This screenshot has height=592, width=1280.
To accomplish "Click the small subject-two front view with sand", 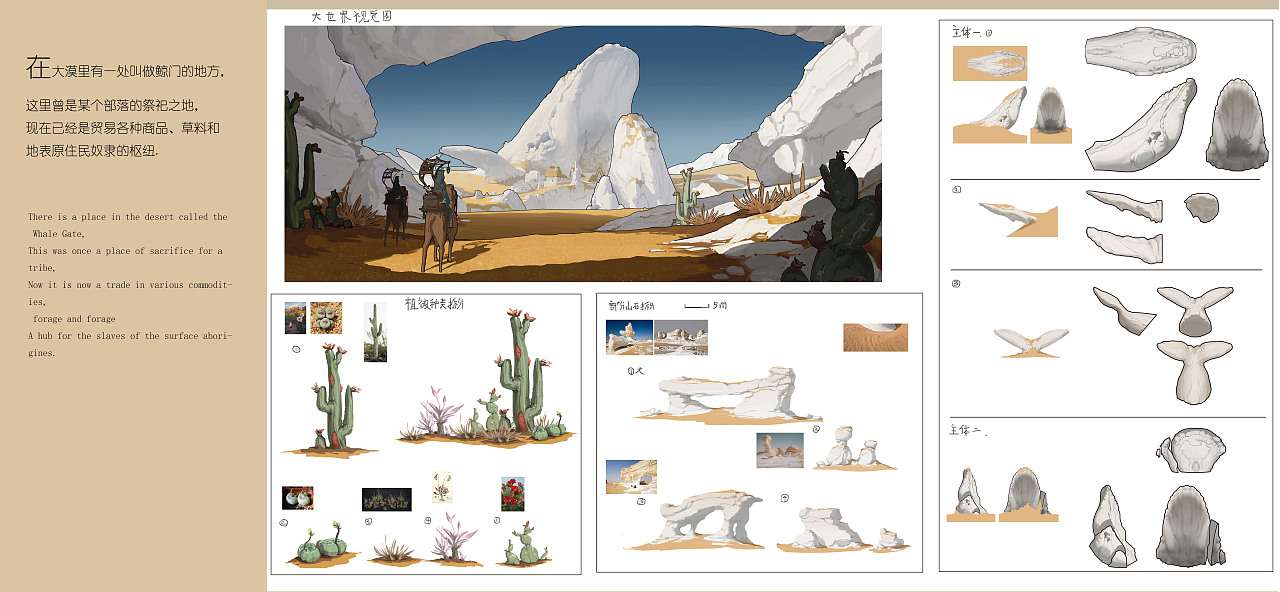I will click(x=1029, y=495).
